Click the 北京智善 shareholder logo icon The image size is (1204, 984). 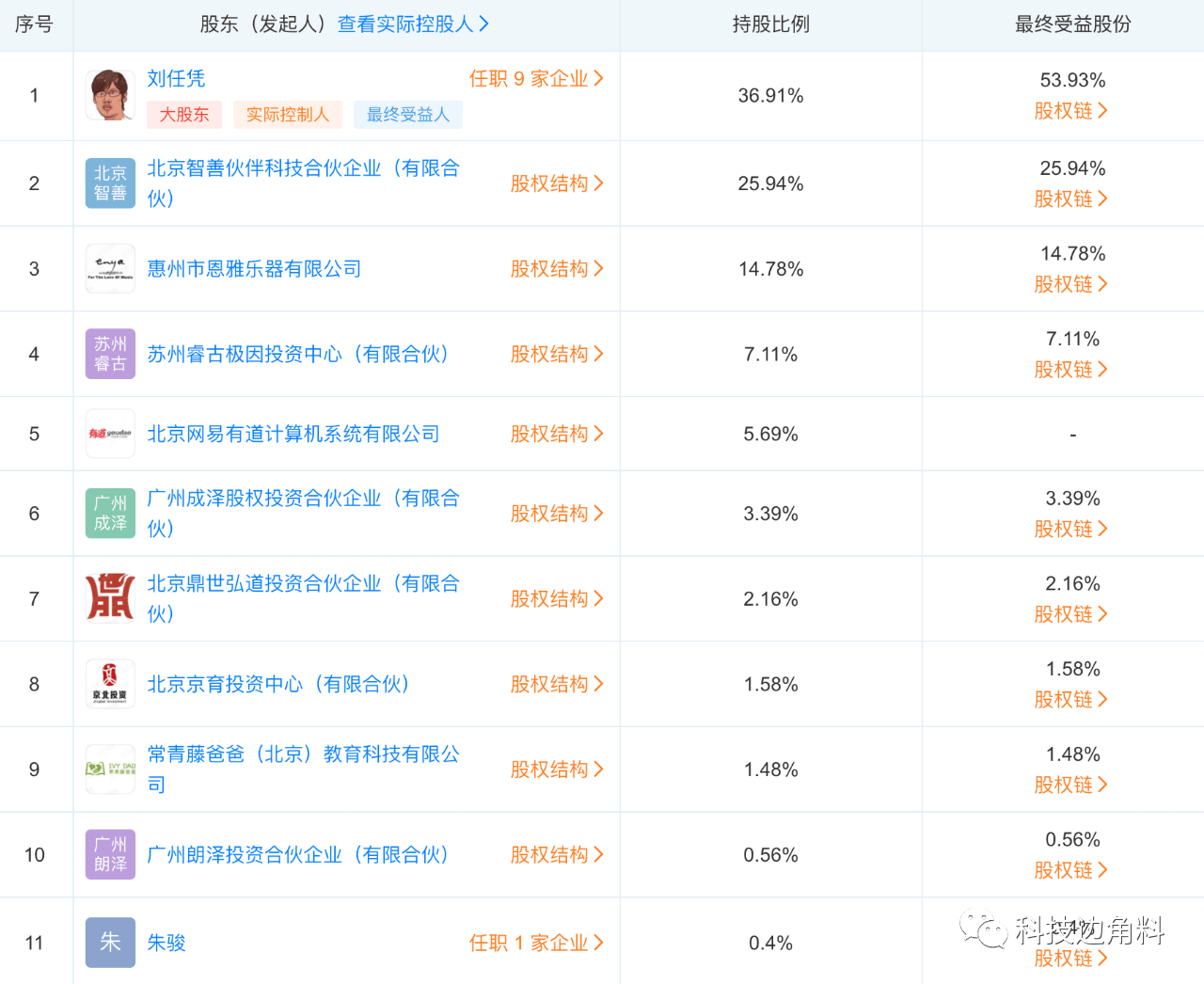[110, 183]
